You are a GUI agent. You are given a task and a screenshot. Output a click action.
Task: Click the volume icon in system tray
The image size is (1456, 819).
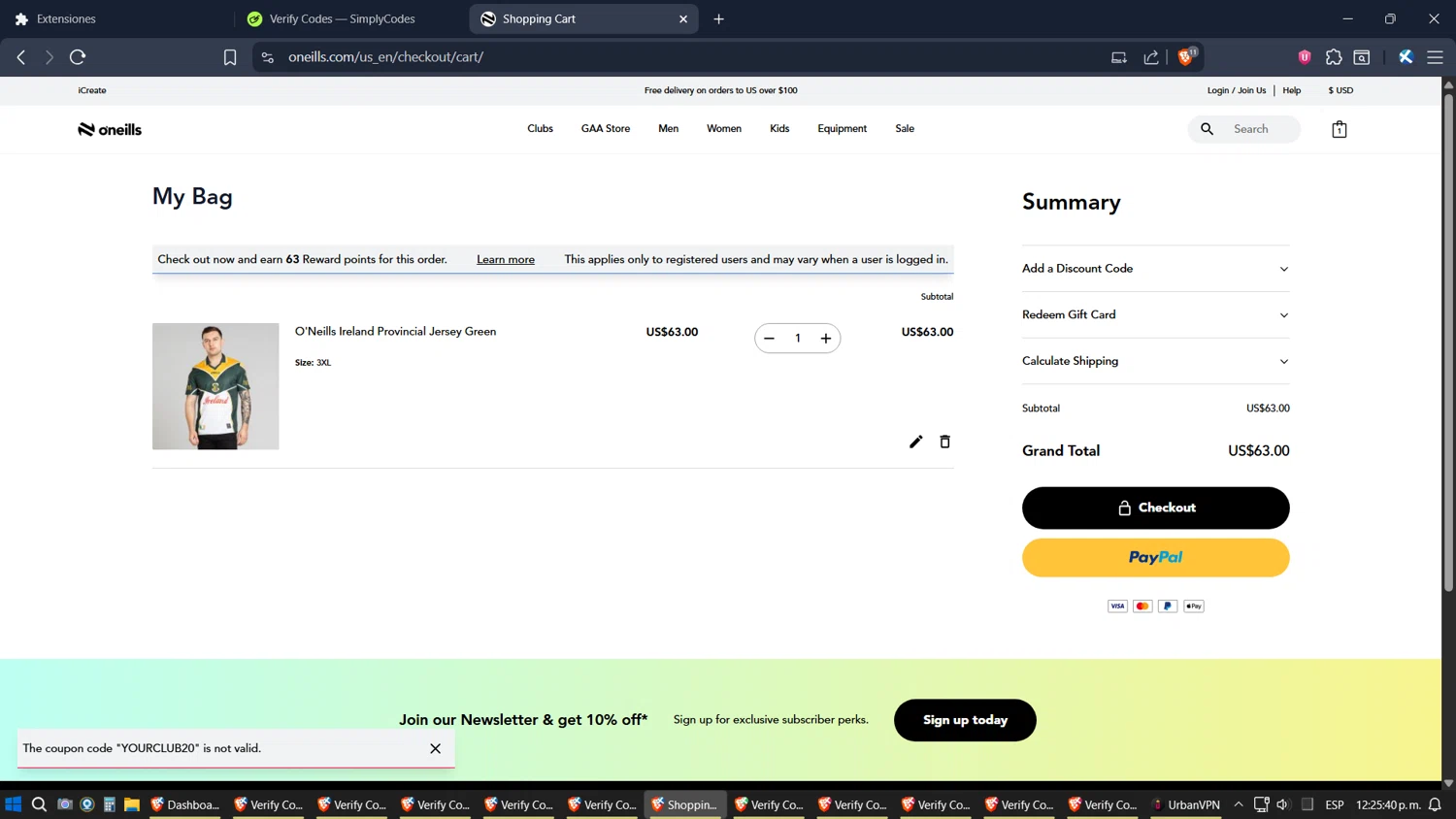pyautogui.click(x=1282, y=804)
